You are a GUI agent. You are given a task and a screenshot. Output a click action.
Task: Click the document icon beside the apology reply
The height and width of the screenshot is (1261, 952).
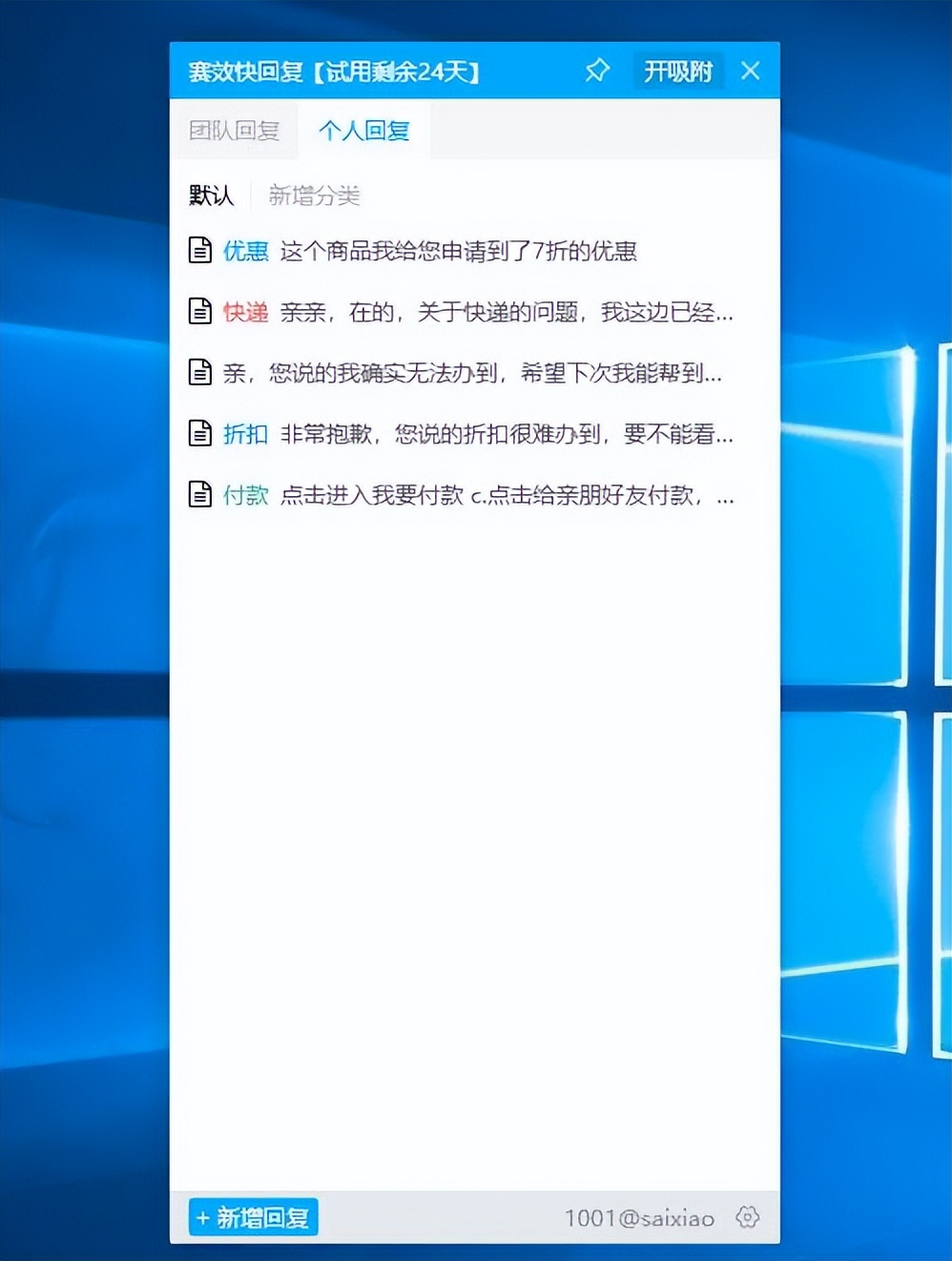point(199,373)
